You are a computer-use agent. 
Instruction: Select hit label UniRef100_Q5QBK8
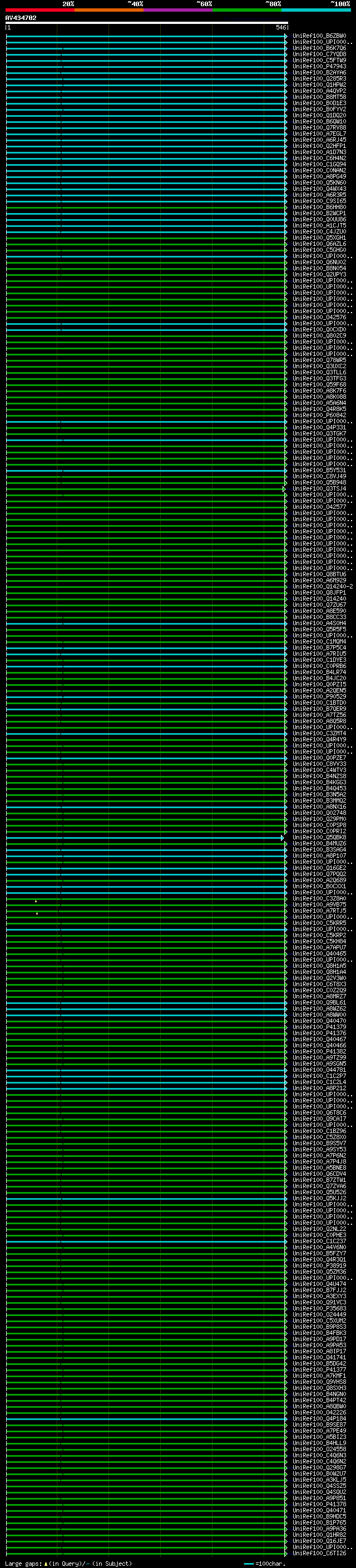click(x=319, y=837)
